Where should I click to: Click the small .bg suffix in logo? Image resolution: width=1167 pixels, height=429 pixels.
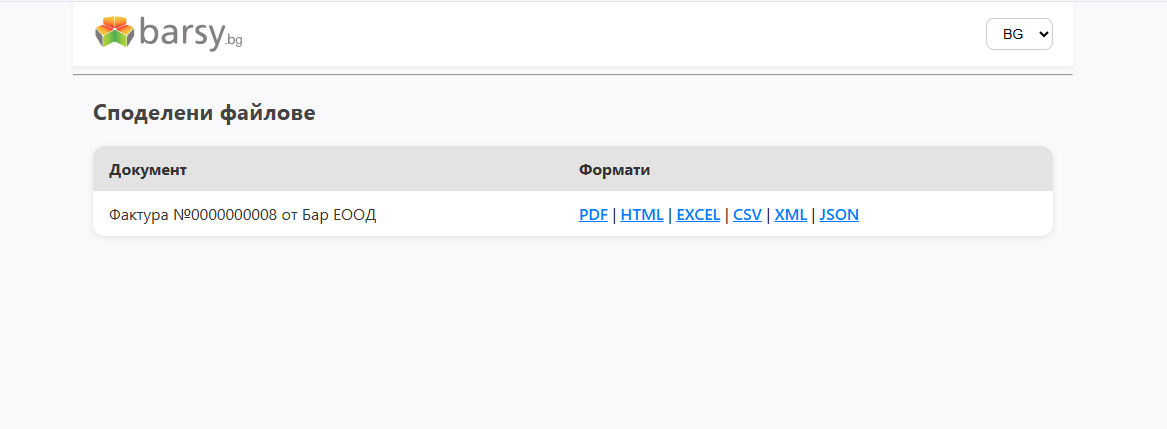coord(234,40)
